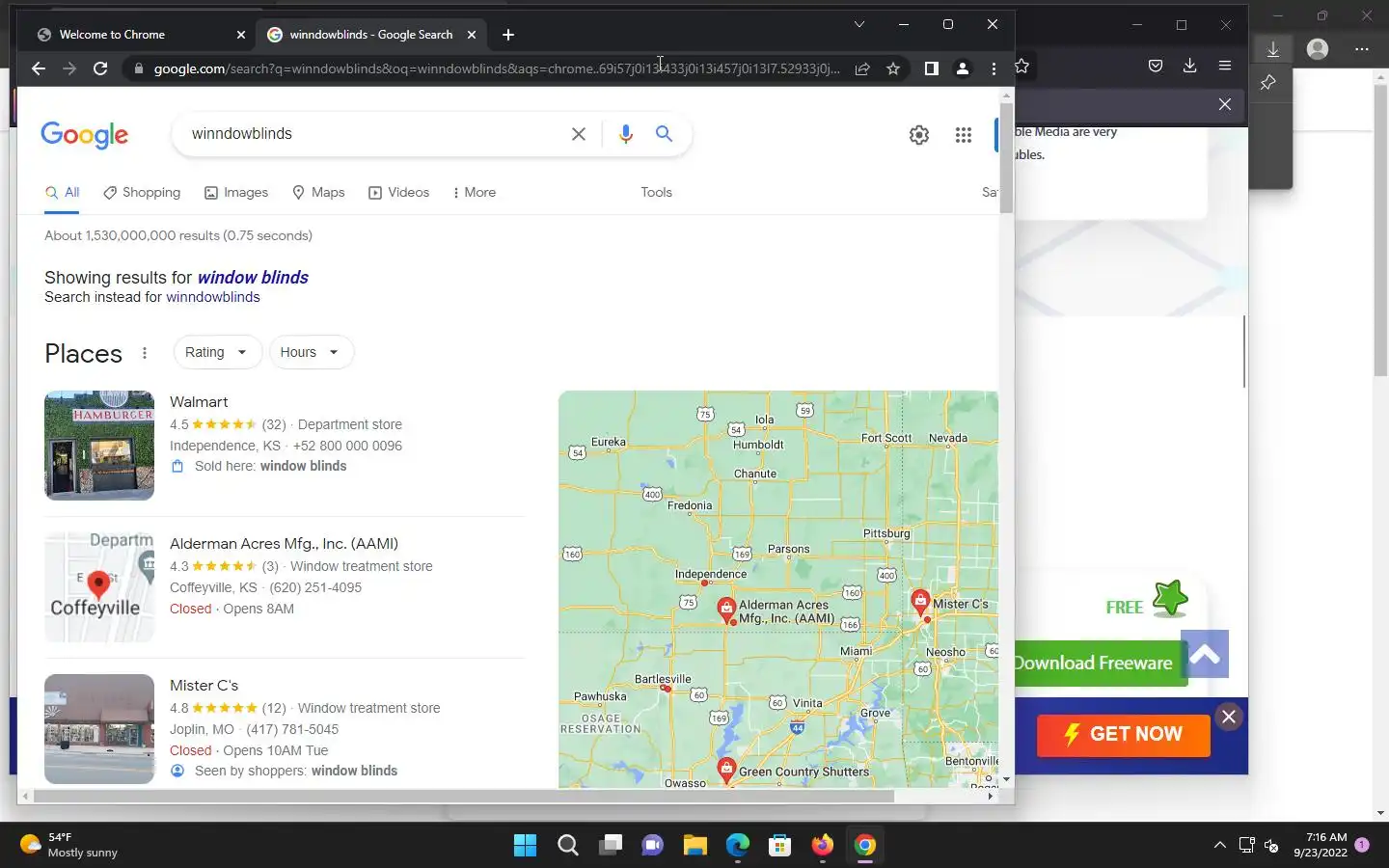Viewport: 1389px width, 868px height.
Task: Open Google quick settings gear
Action: pos(919,135)
